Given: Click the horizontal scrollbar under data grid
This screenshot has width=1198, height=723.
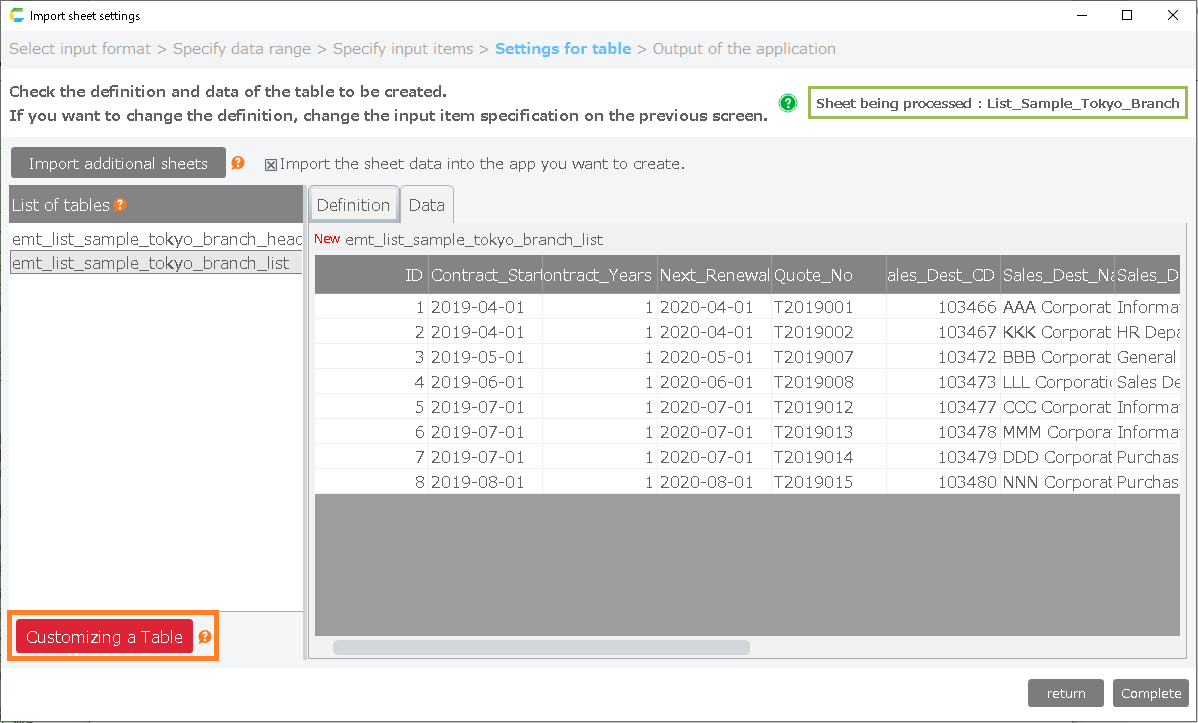Looking at the screenshot, I should (x=541, y=647).
